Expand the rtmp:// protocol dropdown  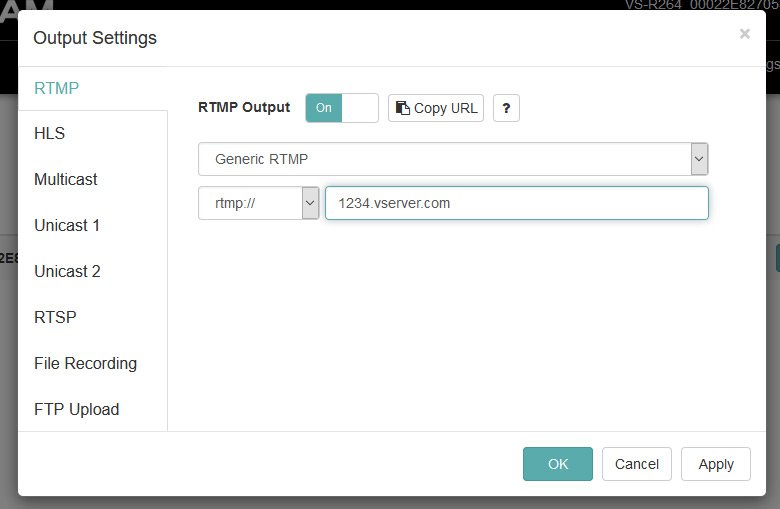(258, 203)
